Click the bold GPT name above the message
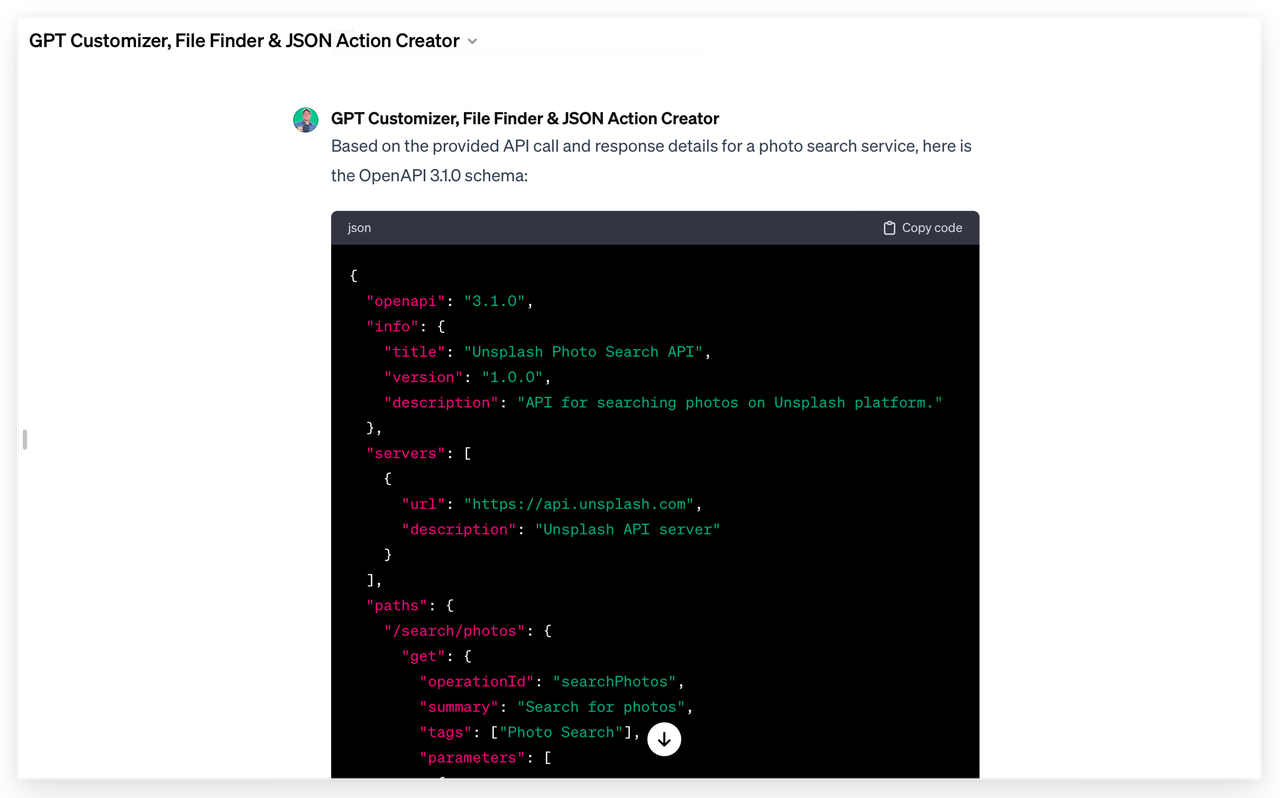 point(525,118)
